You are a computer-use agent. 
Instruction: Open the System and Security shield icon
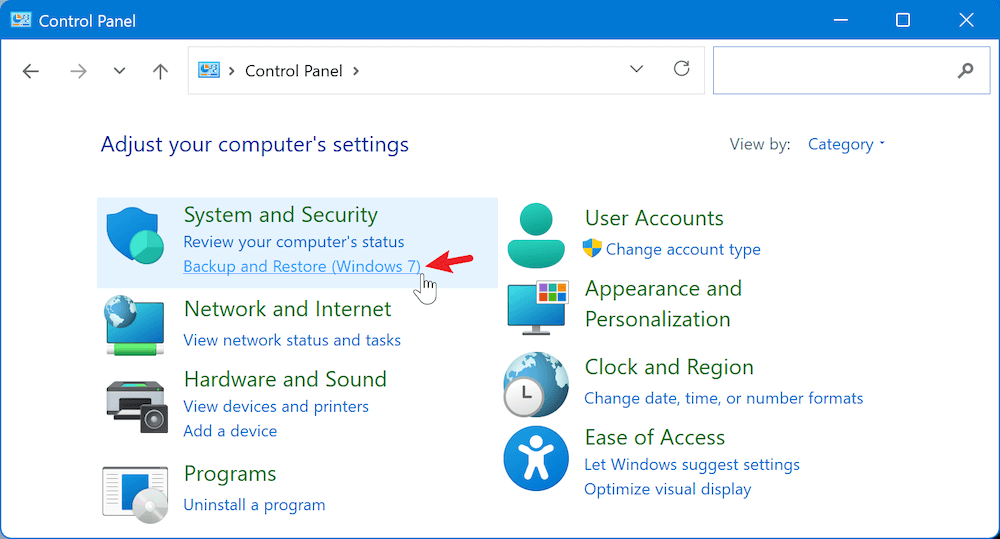coord(135,235)
